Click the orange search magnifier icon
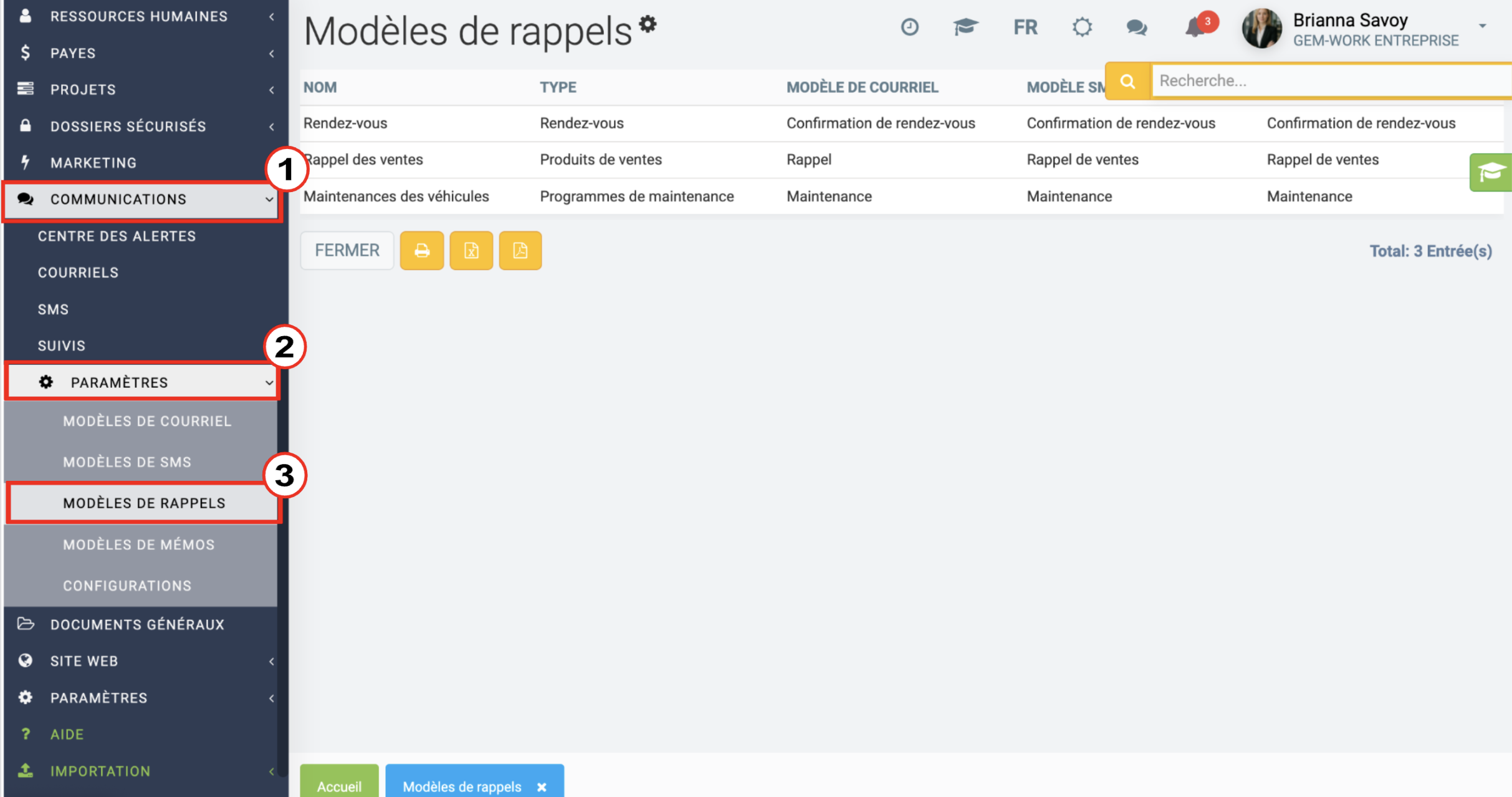The width and height of the screenshot is (1512, 797). (x=1127, y=81)
